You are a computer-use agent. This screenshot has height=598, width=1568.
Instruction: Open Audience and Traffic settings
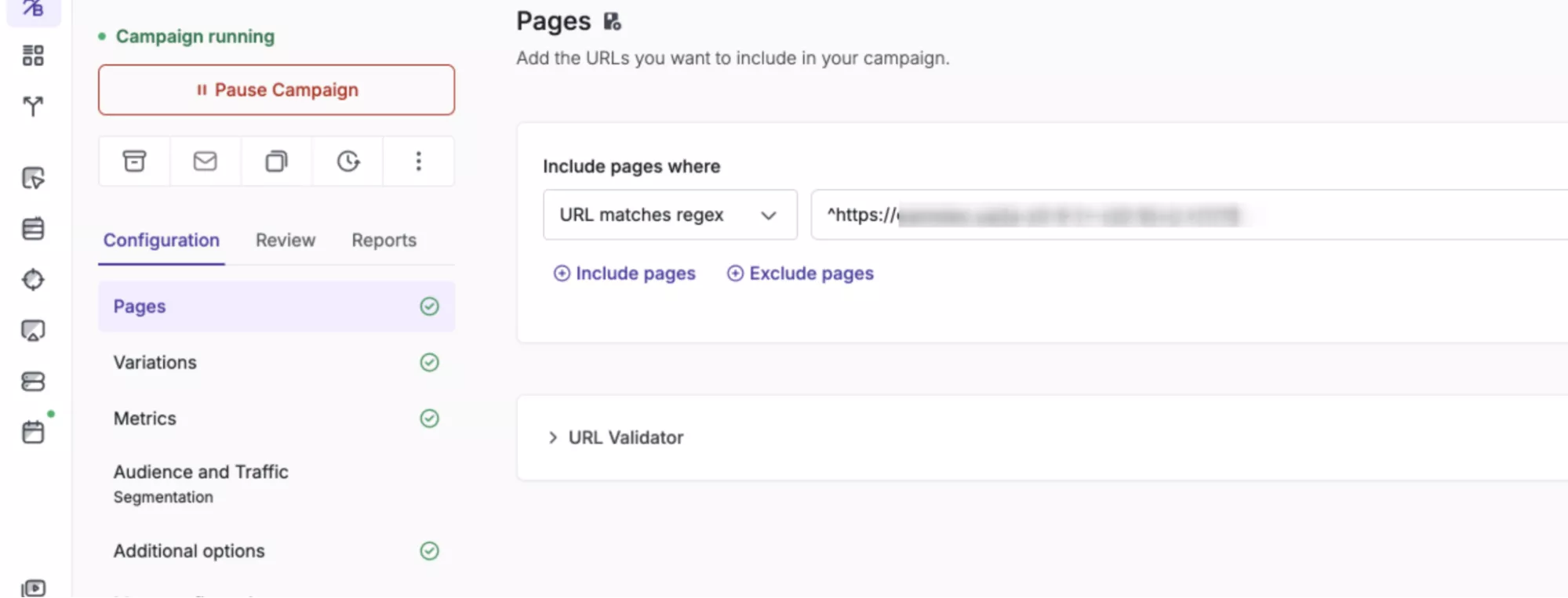[x=201, y=472]
